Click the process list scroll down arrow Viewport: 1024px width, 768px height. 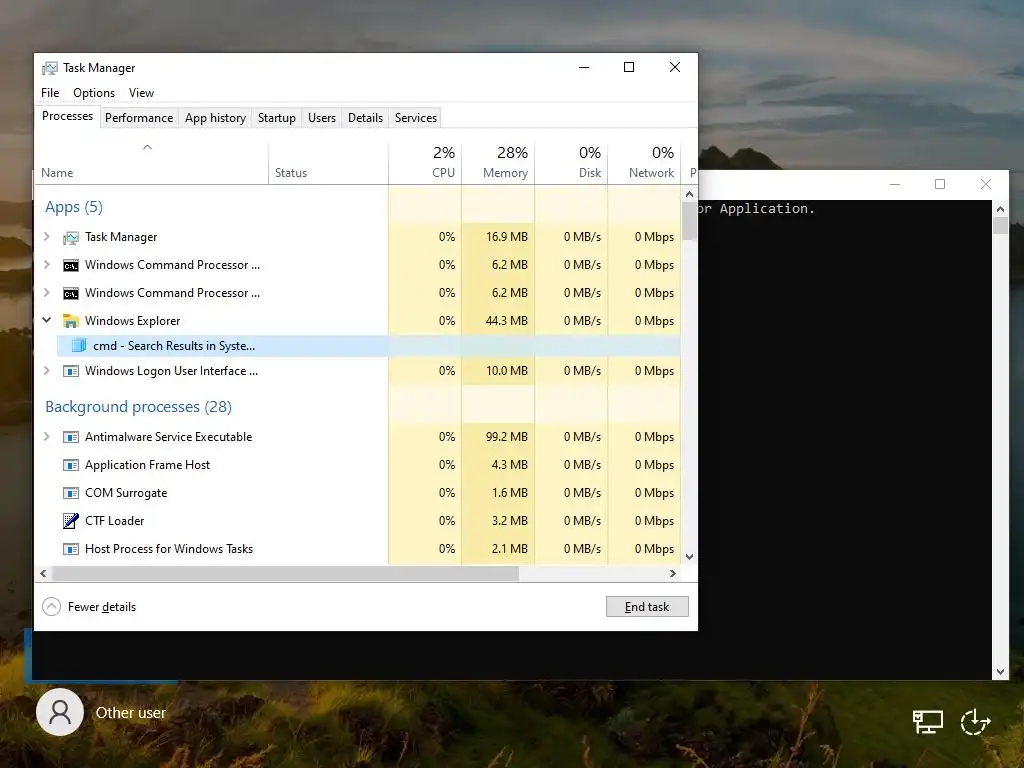tap(690, 557)
